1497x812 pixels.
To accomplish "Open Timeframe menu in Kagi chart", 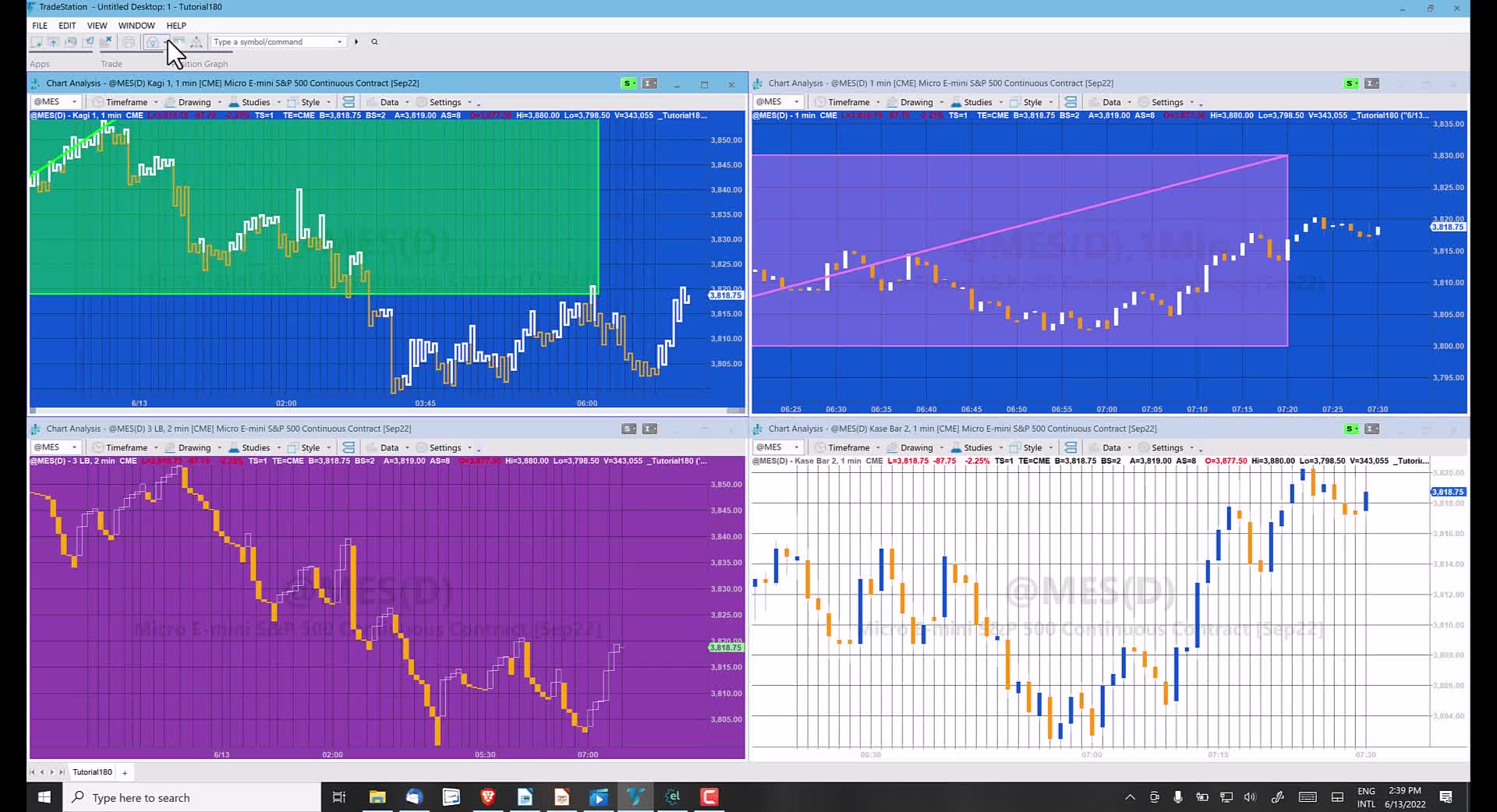I will (126, 102).
